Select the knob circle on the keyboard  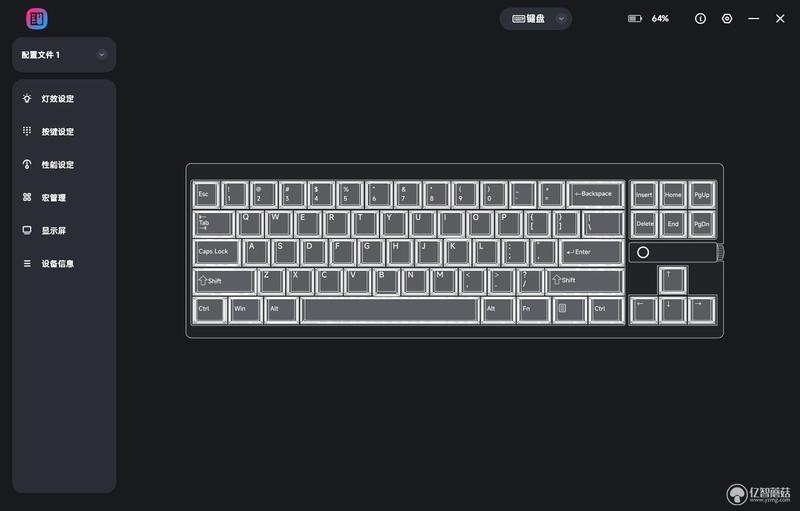pyautogui.click(x=643, y=252)
